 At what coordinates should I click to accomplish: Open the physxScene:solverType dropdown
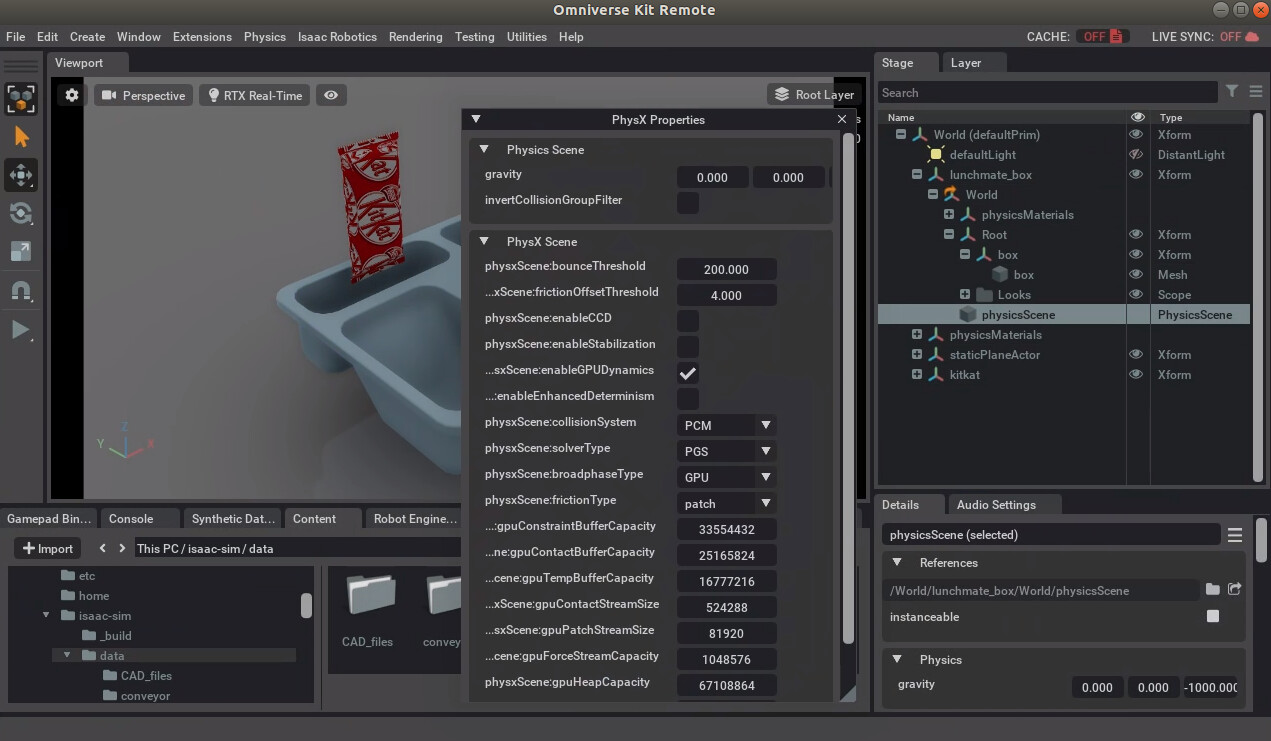726,451
